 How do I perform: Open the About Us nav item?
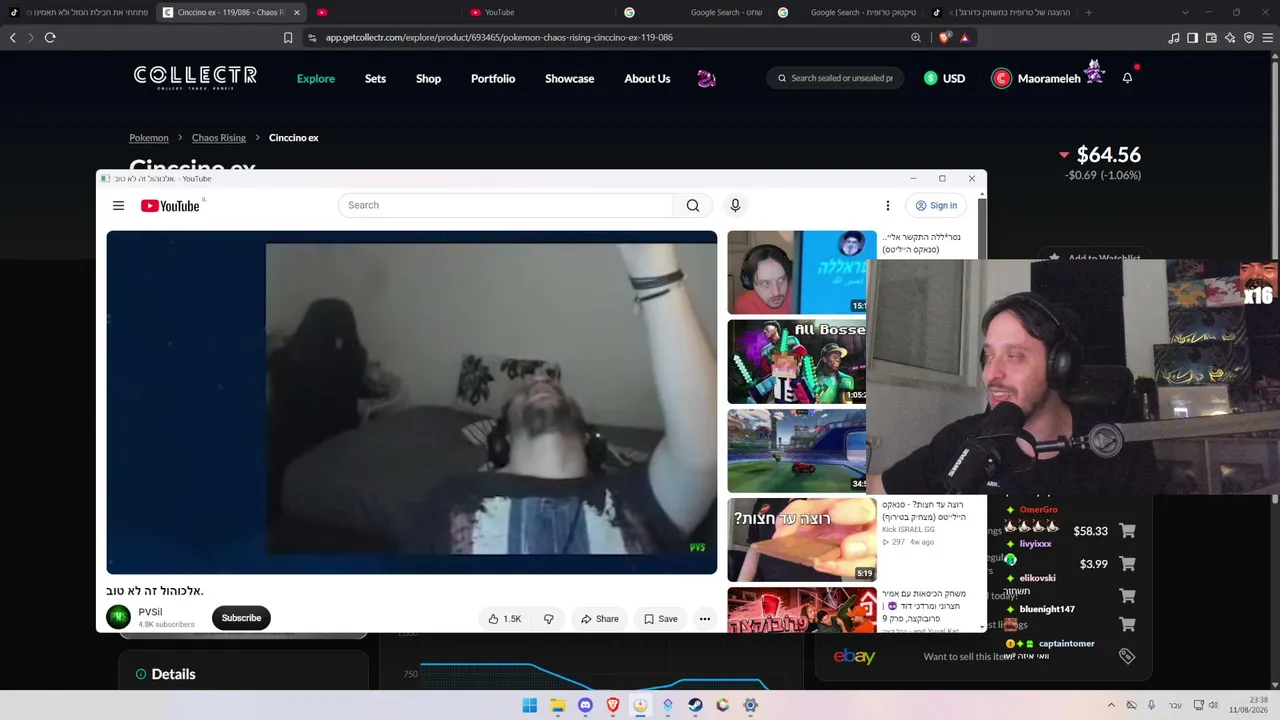(647, 78)
